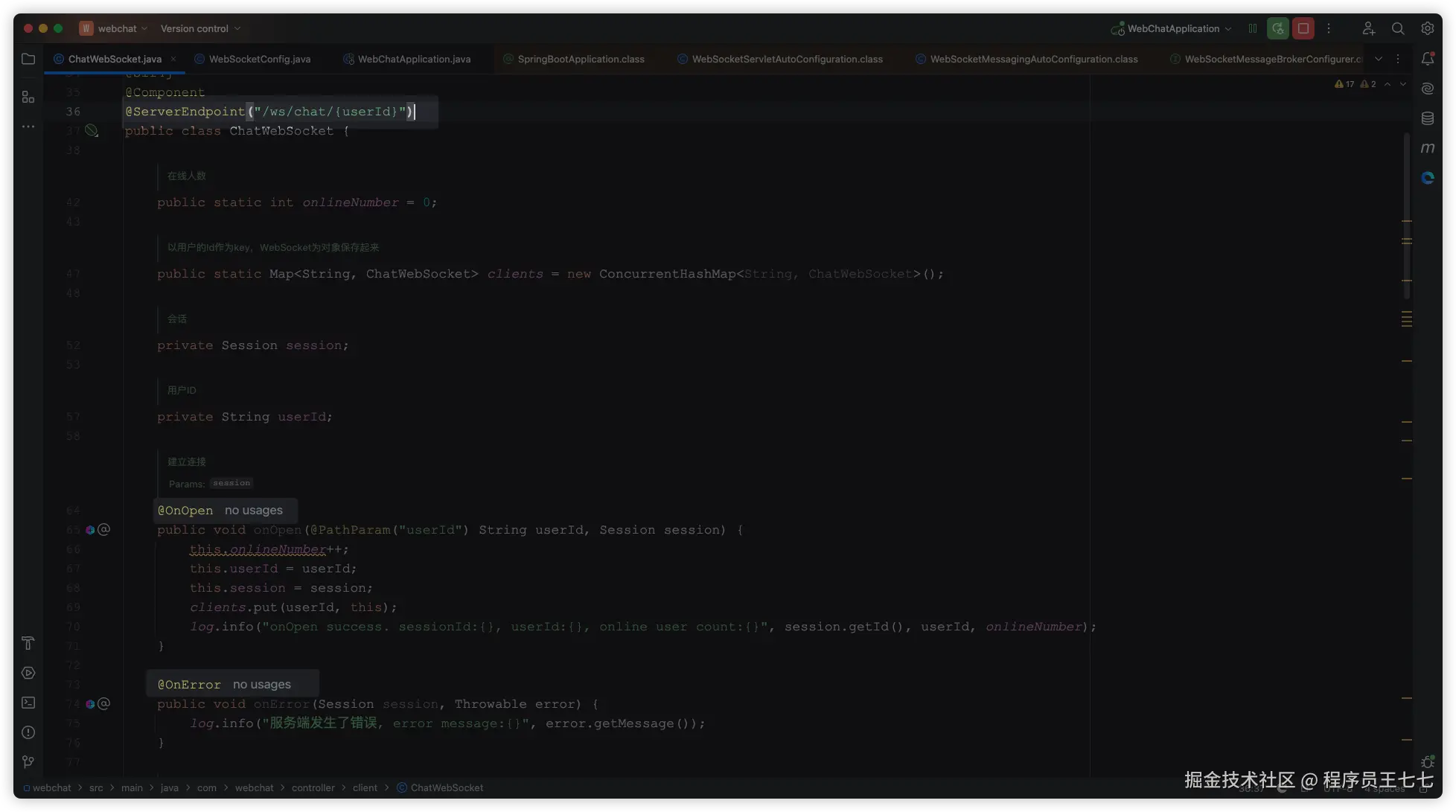Click the green Rerun debug button
This screenshot has width=1456, height=812.
(x=1277, y=28)
